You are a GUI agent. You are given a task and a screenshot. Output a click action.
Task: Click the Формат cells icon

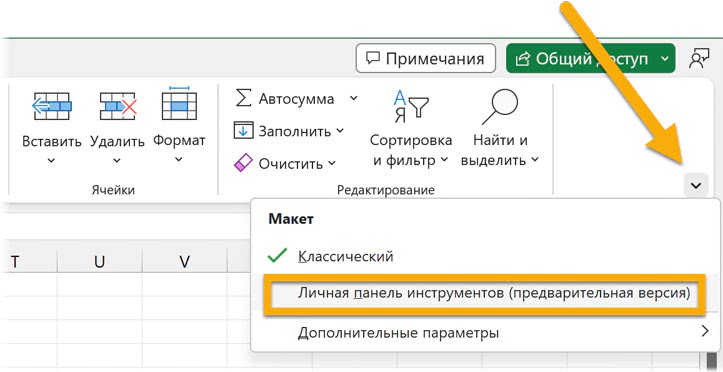tap(179, 103)
